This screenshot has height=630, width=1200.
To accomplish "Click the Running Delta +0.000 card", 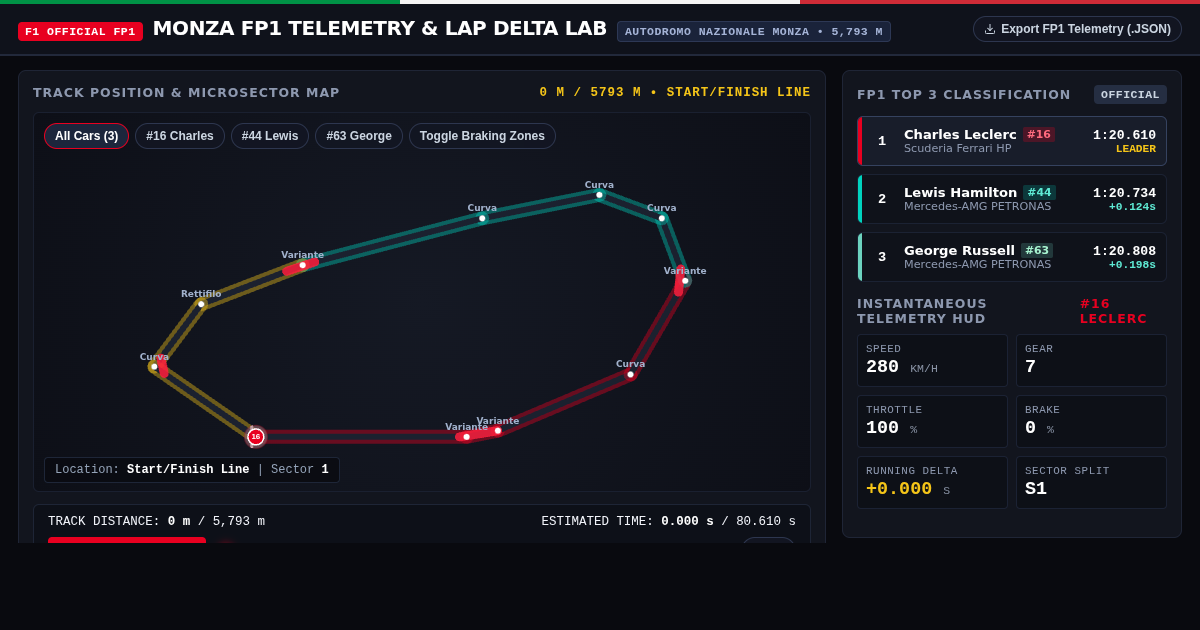I will [x=932, y=482].
